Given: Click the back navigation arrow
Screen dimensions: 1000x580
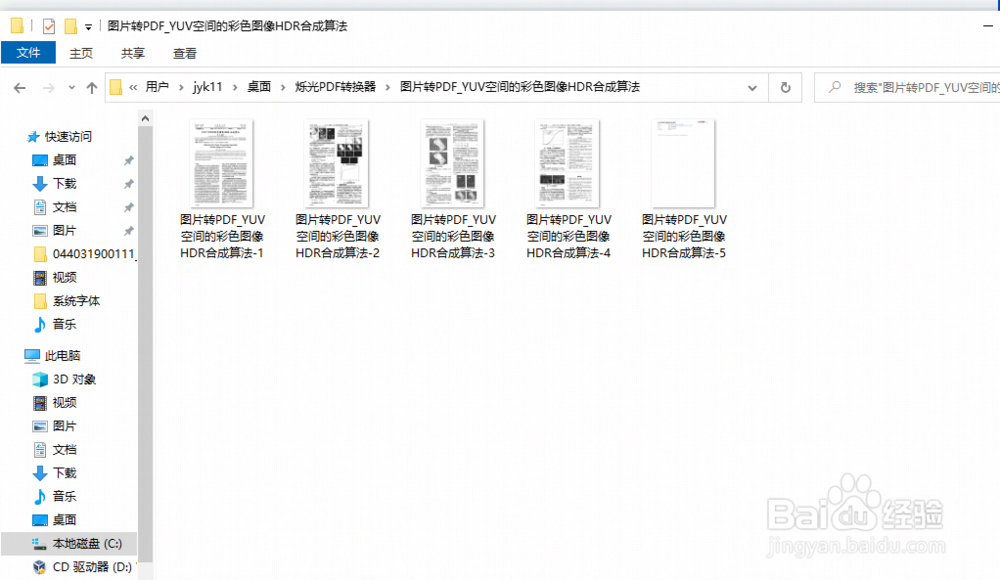Looking at the screenshot, I should [x=19, y=87].
